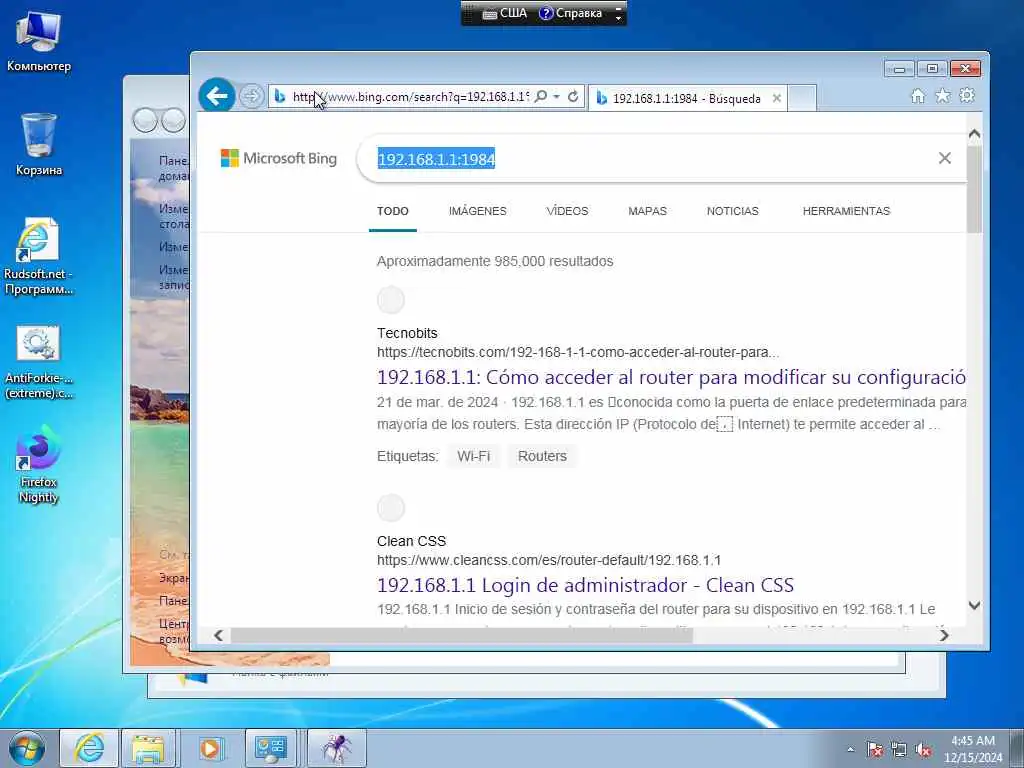Viewport: 1024px width, 768px height.
Task: Open the Tecnobits 'Cómo acceder al router' result
Action: tap(671, 377)
